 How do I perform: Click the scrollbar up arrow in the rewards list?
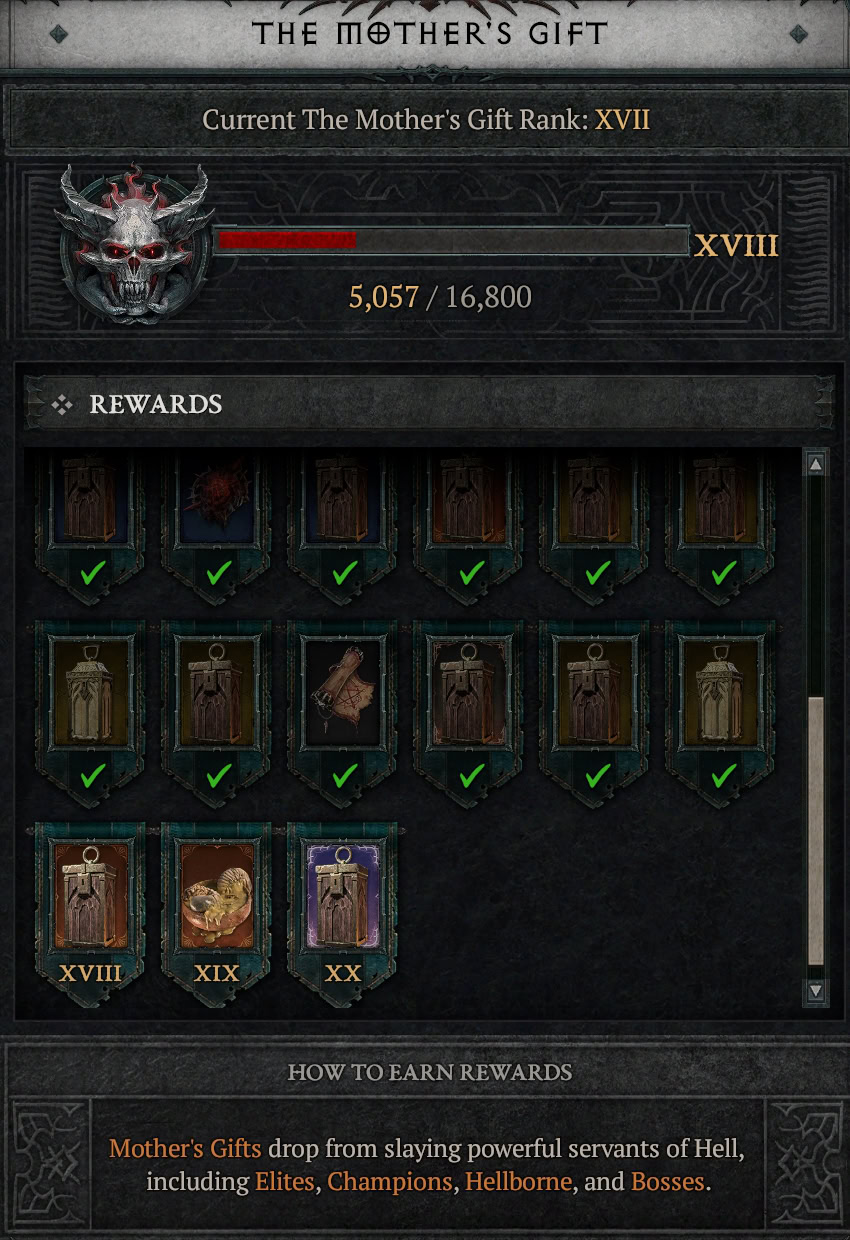coord(816,464)
